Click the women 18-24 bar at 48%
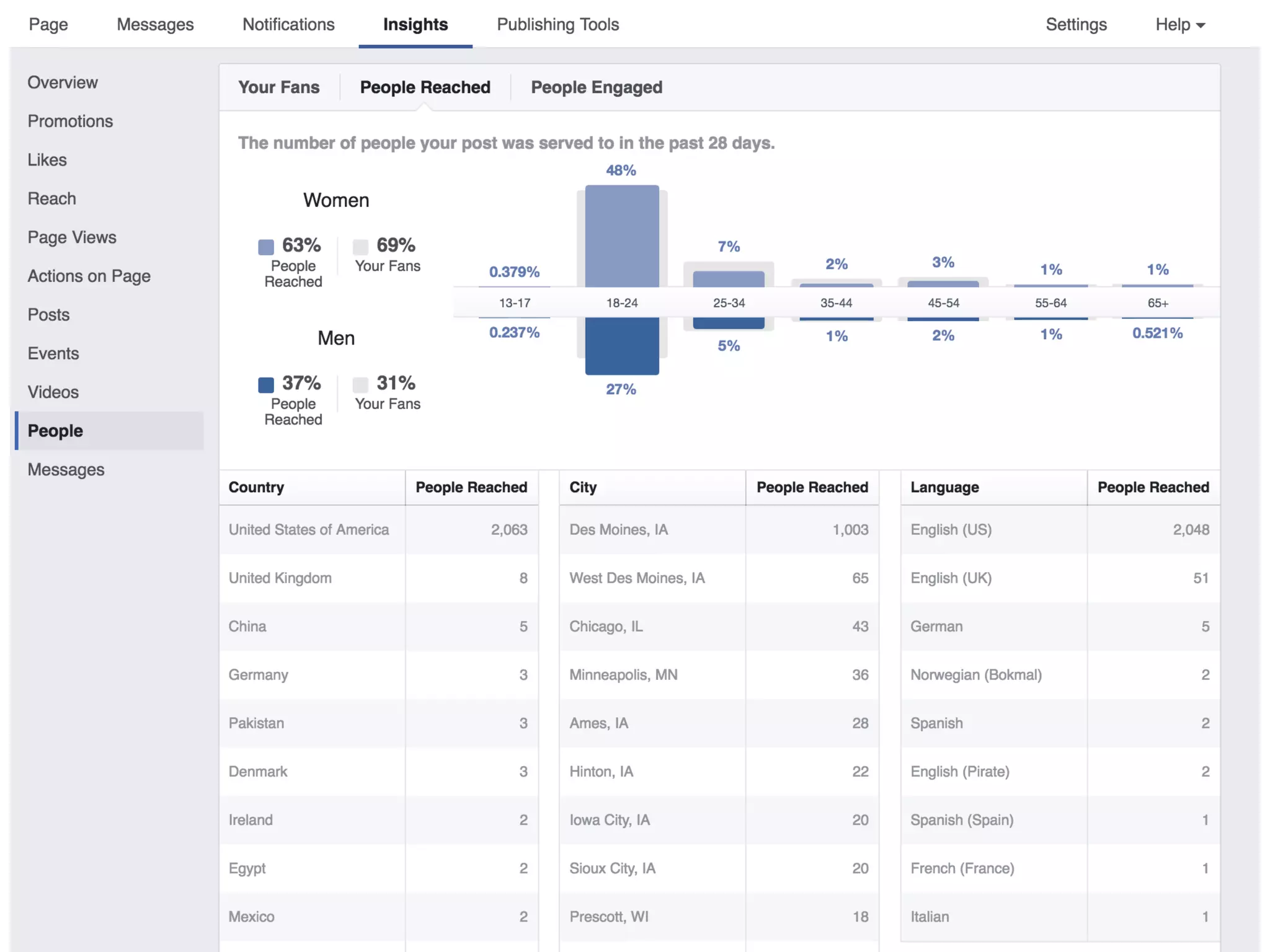The width and height of the screenshot is (1270, 952). click(x=621, y=236)
